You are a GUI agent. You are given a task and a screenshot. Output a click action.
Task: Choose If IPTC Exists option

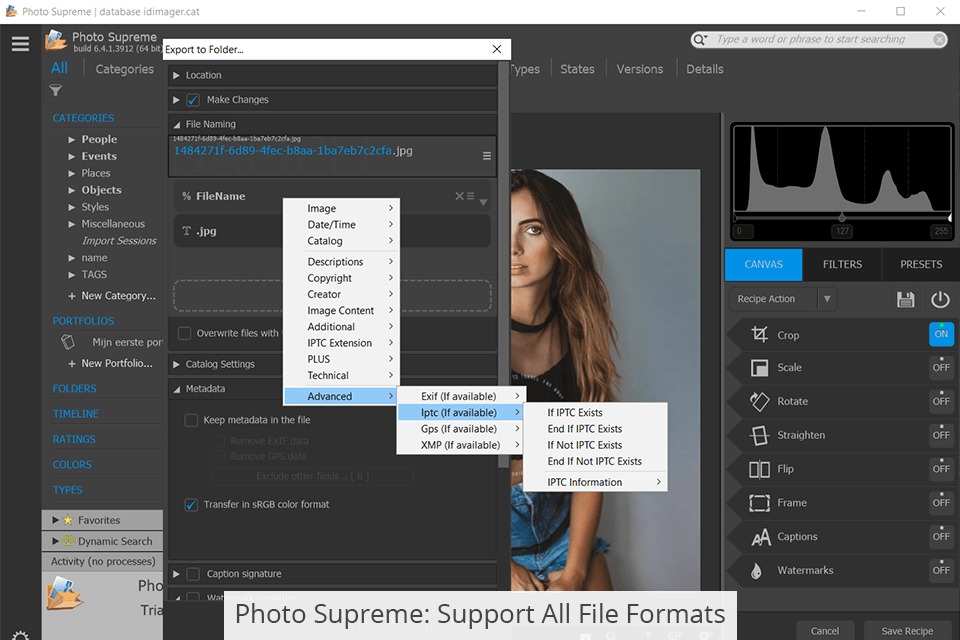pyautogui.click(x=594, y=413)
